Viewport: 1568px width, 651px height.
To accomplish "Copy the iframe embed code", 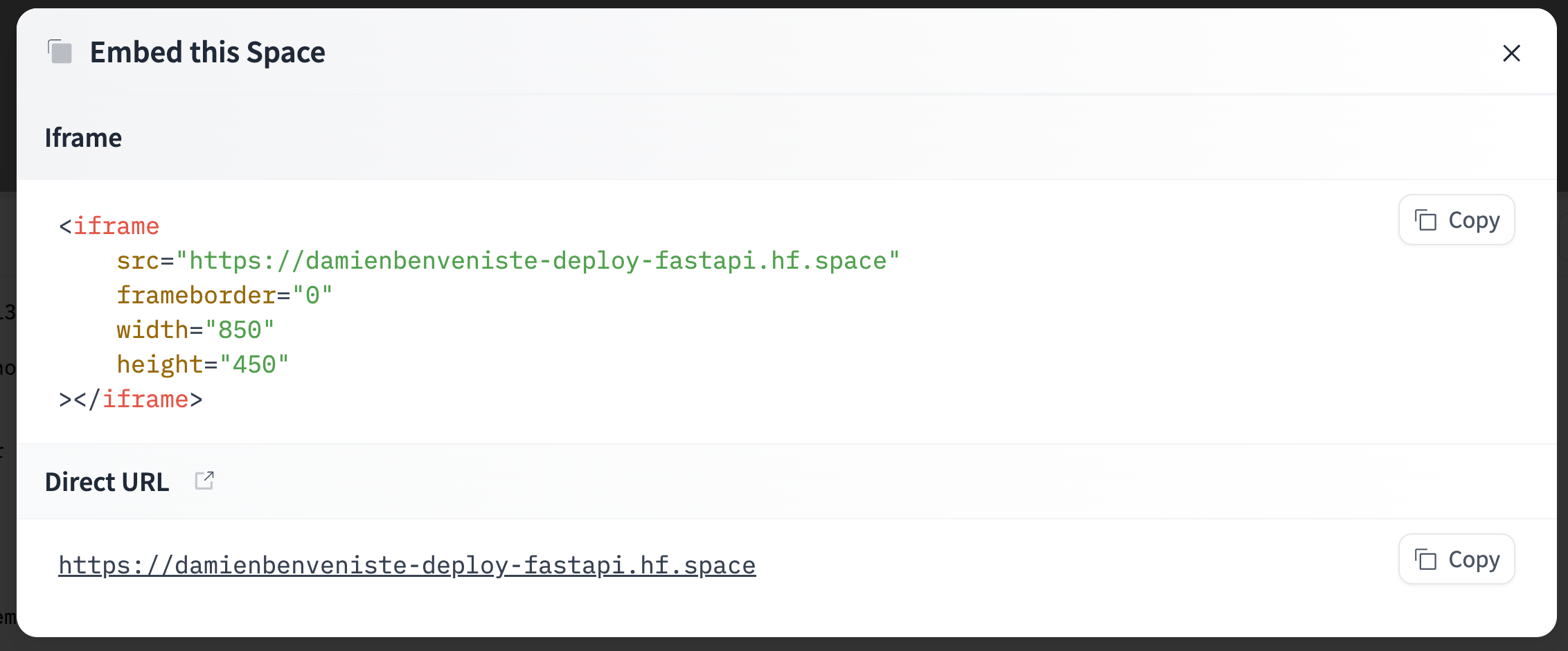I will 1456,220.
